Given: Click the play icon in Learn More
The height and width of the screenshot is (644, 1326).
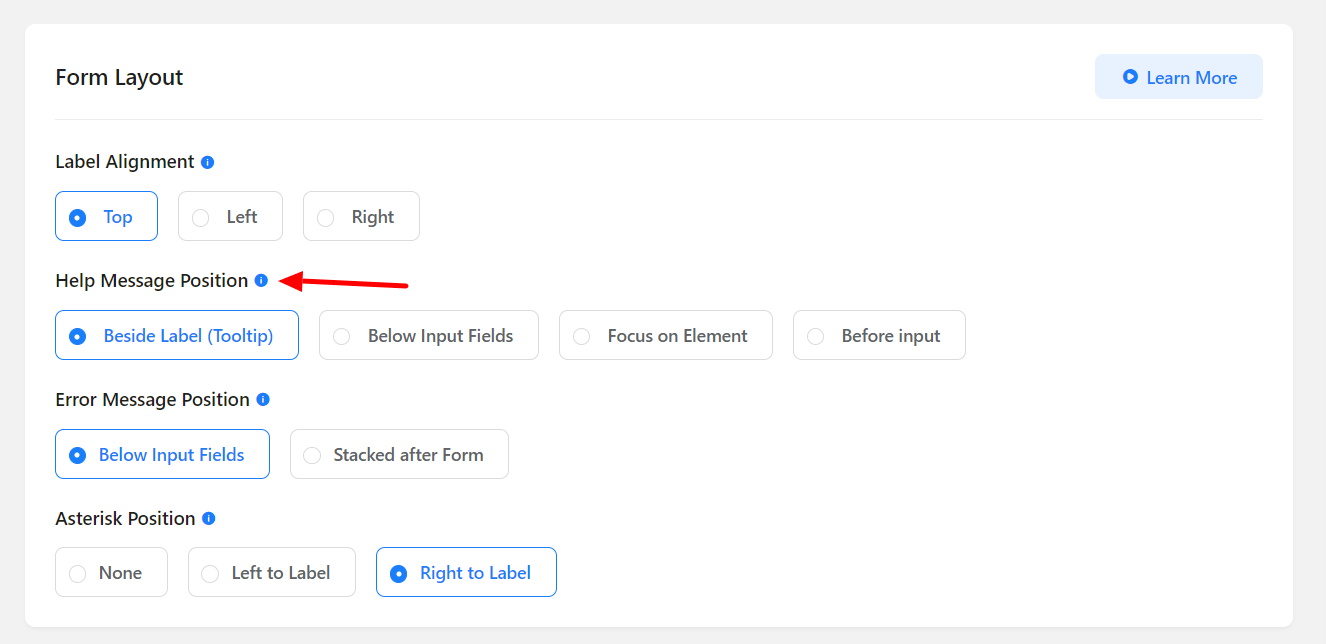Looking at the screenshot, I should pos(1130,77).
